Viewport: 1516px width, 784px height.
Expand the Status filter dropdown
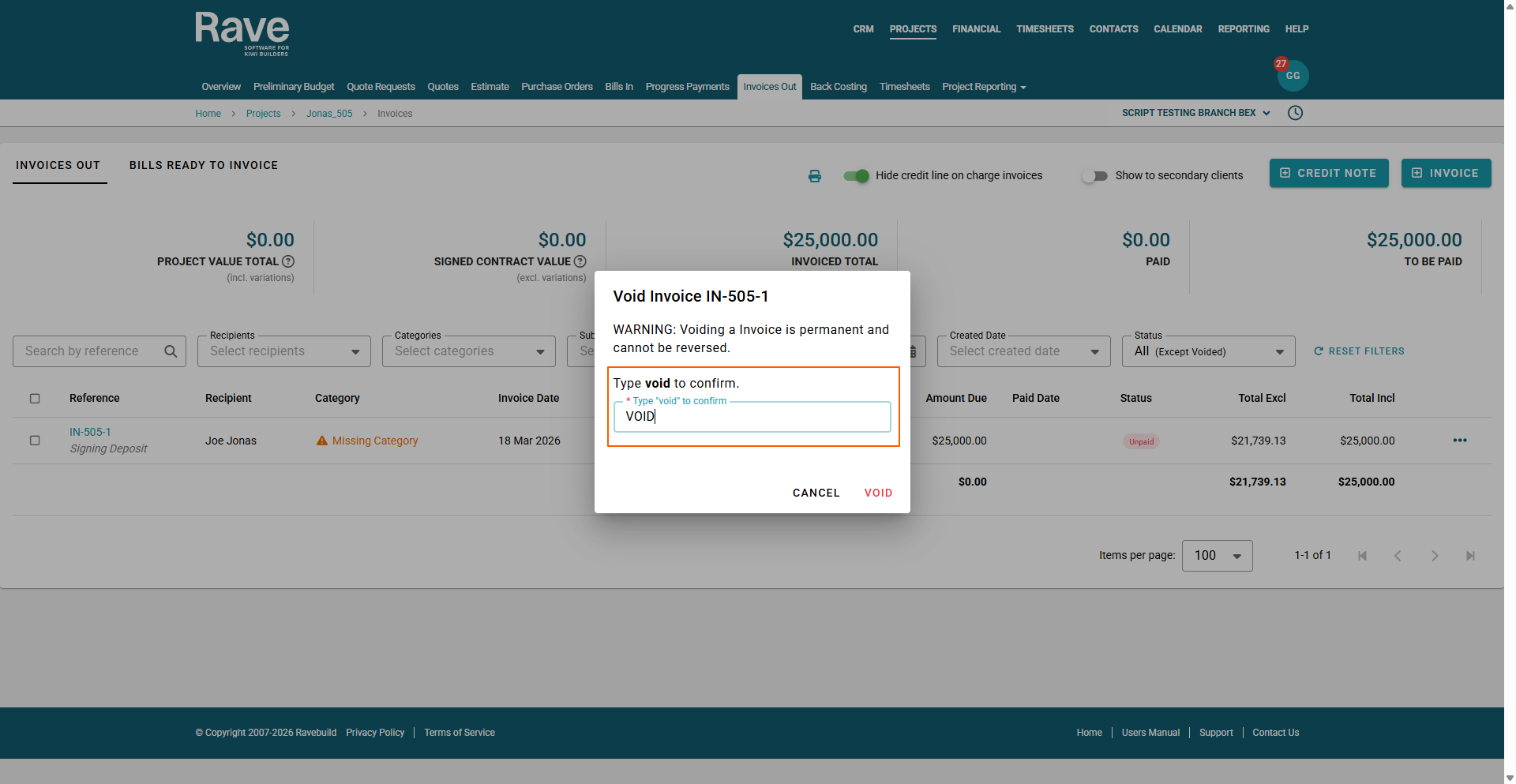click(1208, 351)
